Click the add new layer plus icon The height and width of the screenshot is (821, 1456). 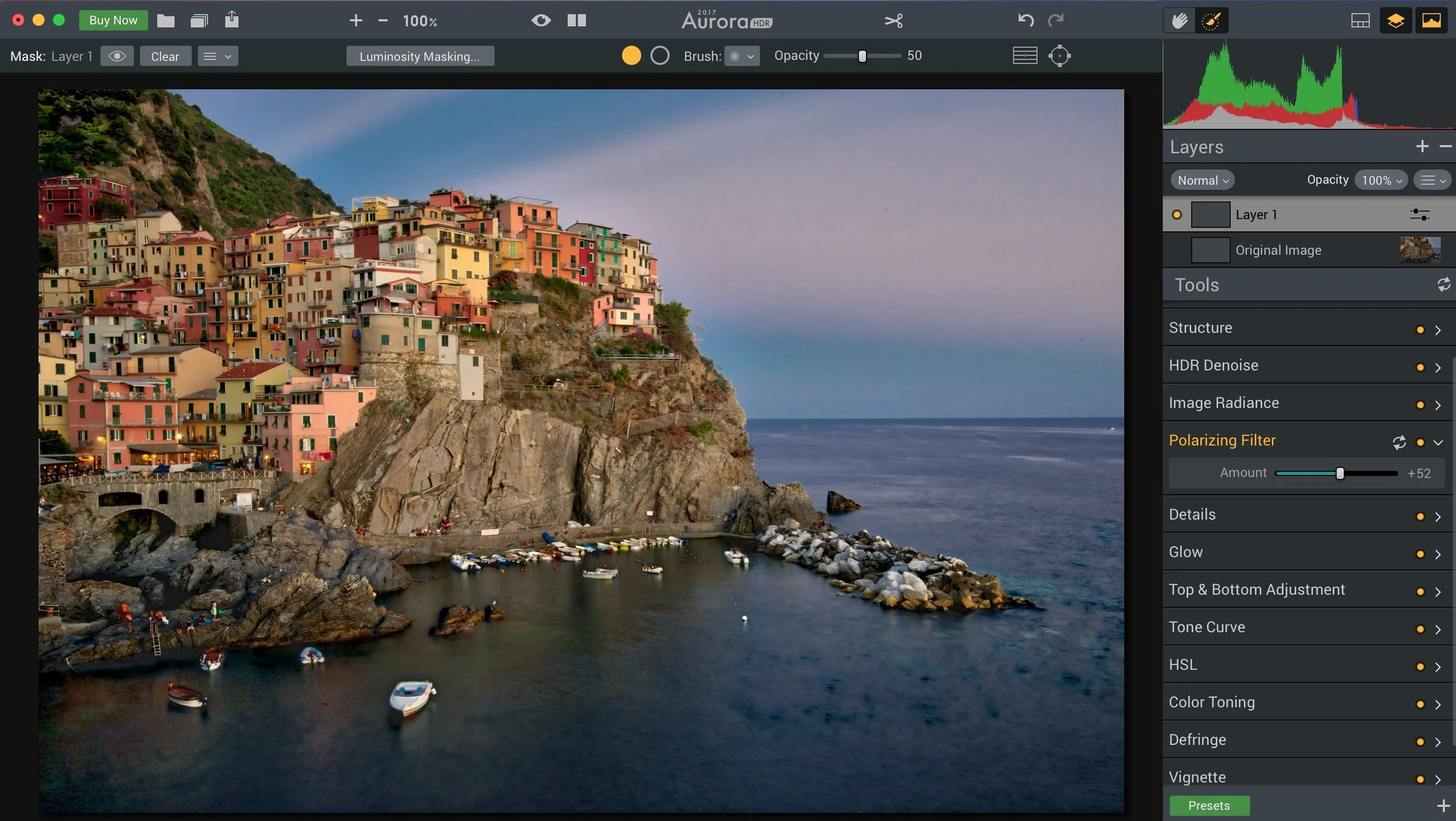click(x=1422, y=146)
